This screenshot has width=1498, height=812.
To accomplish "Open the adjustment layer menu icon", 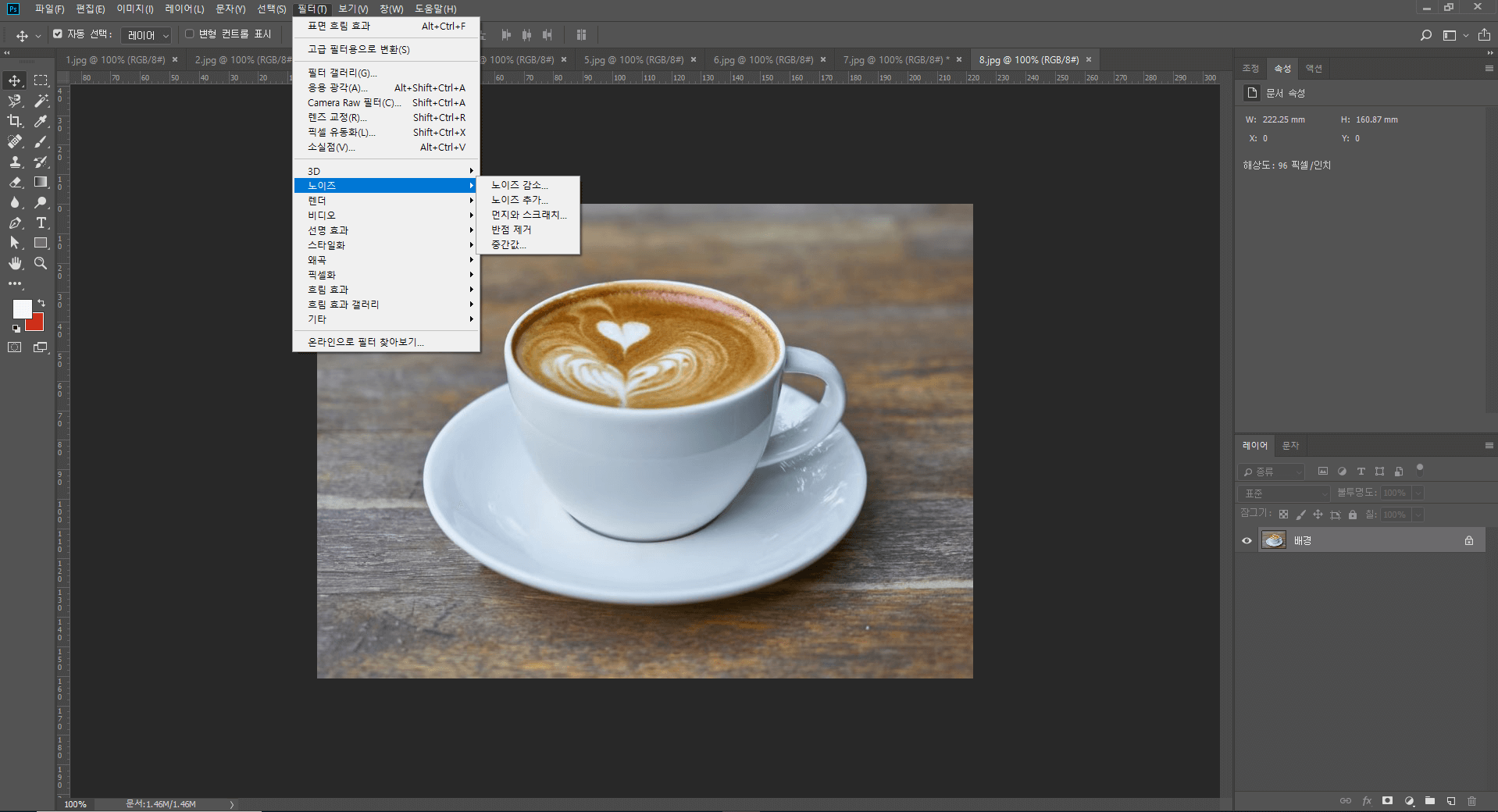I will click(x=1409, y=801).
